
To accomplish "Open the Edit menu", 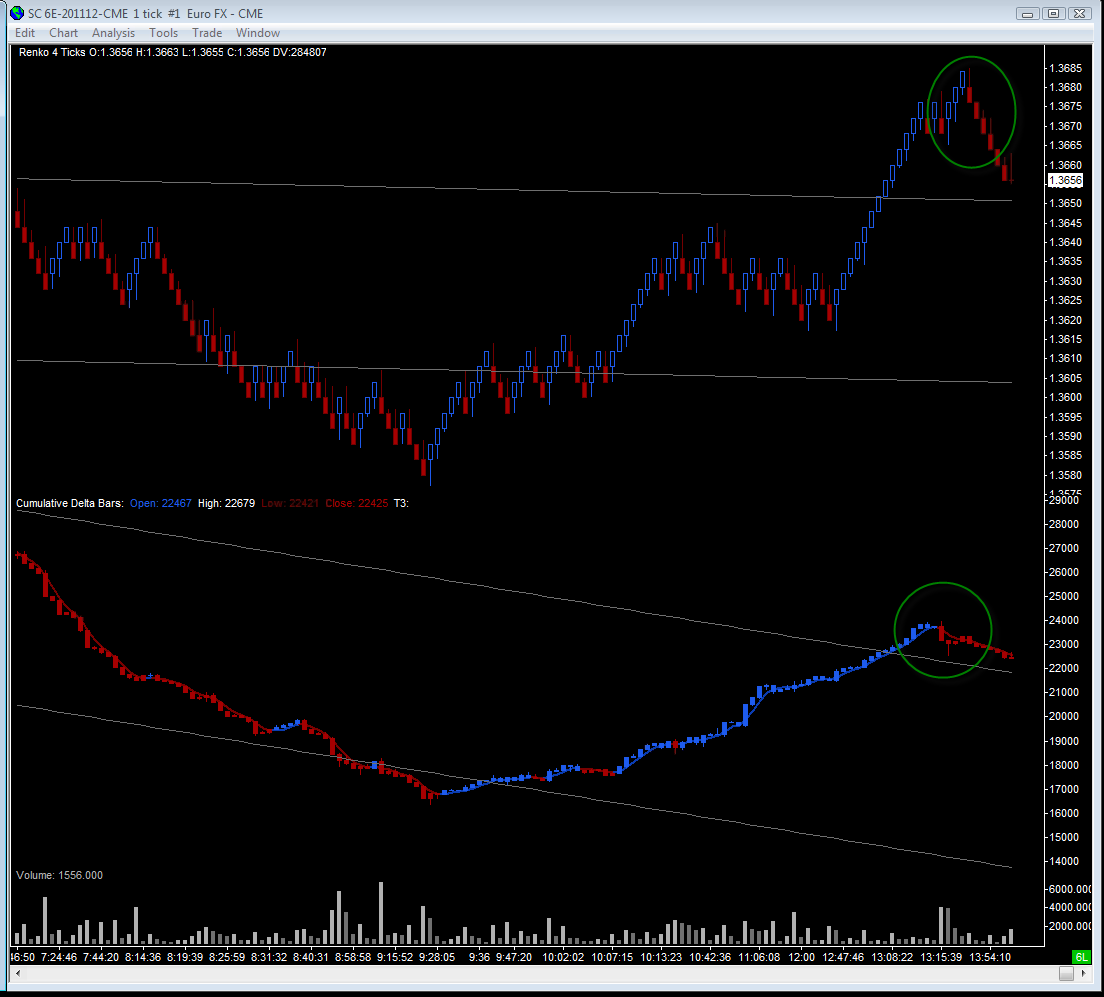I will tap(25, 33).
